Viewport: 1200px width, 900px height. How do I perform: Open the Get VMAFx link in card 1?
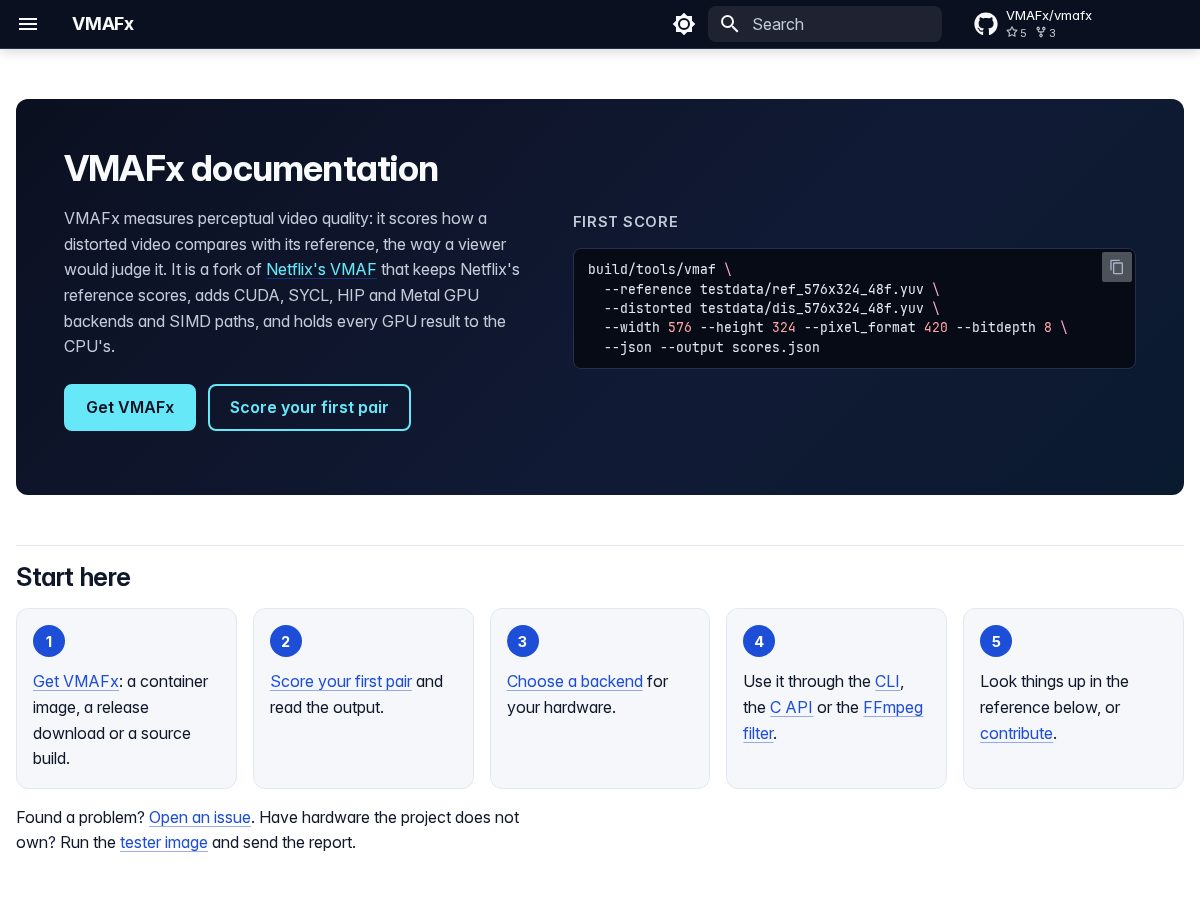[76, 681]
